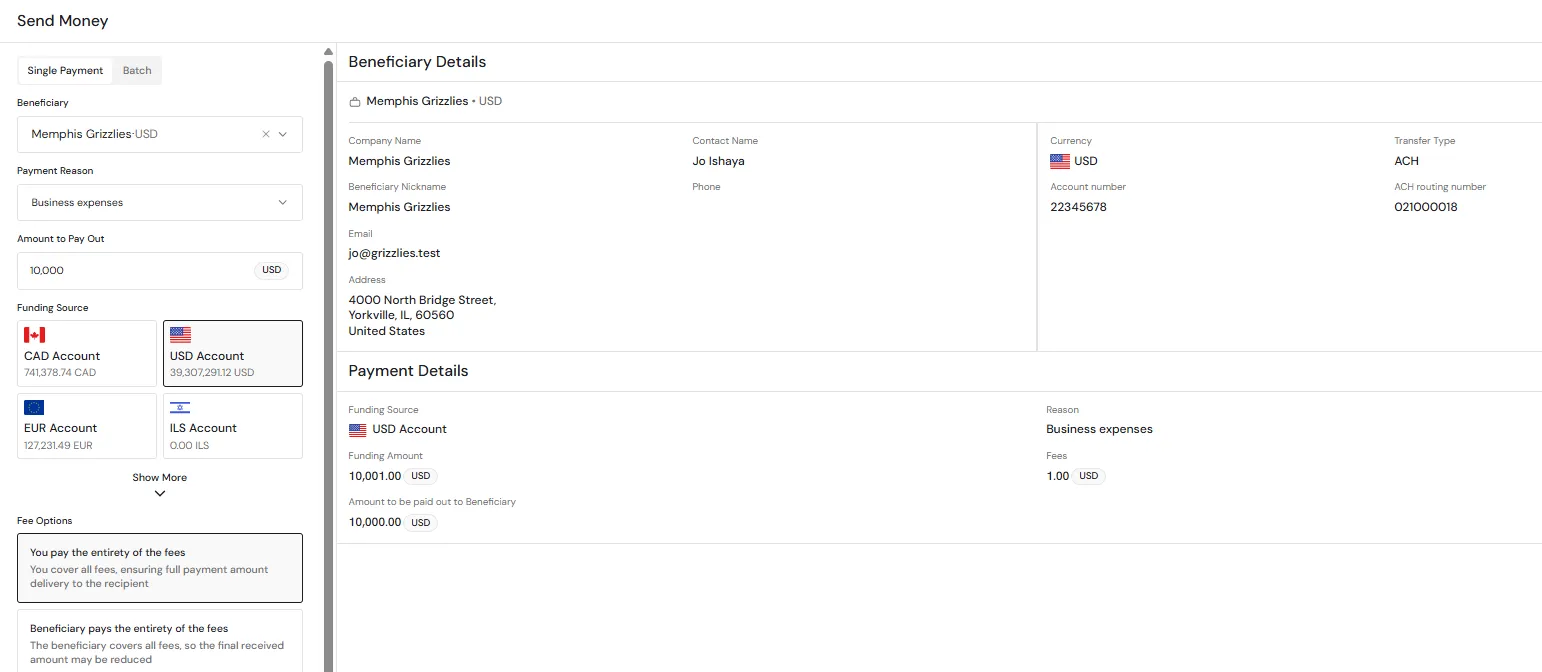Clear the Memphis Grizzlies beneficiary selection
The height and width of the screenshot is (672, 1542).
coord(266,134)
